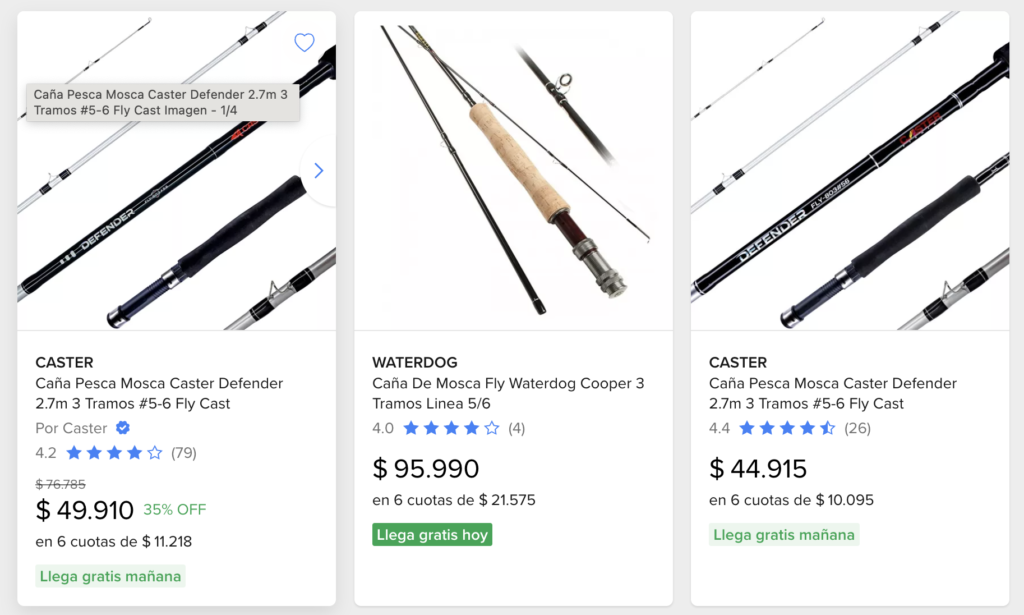Click the 35% OFF discount label
The image size is (1024, 615).
click(174, 510)
